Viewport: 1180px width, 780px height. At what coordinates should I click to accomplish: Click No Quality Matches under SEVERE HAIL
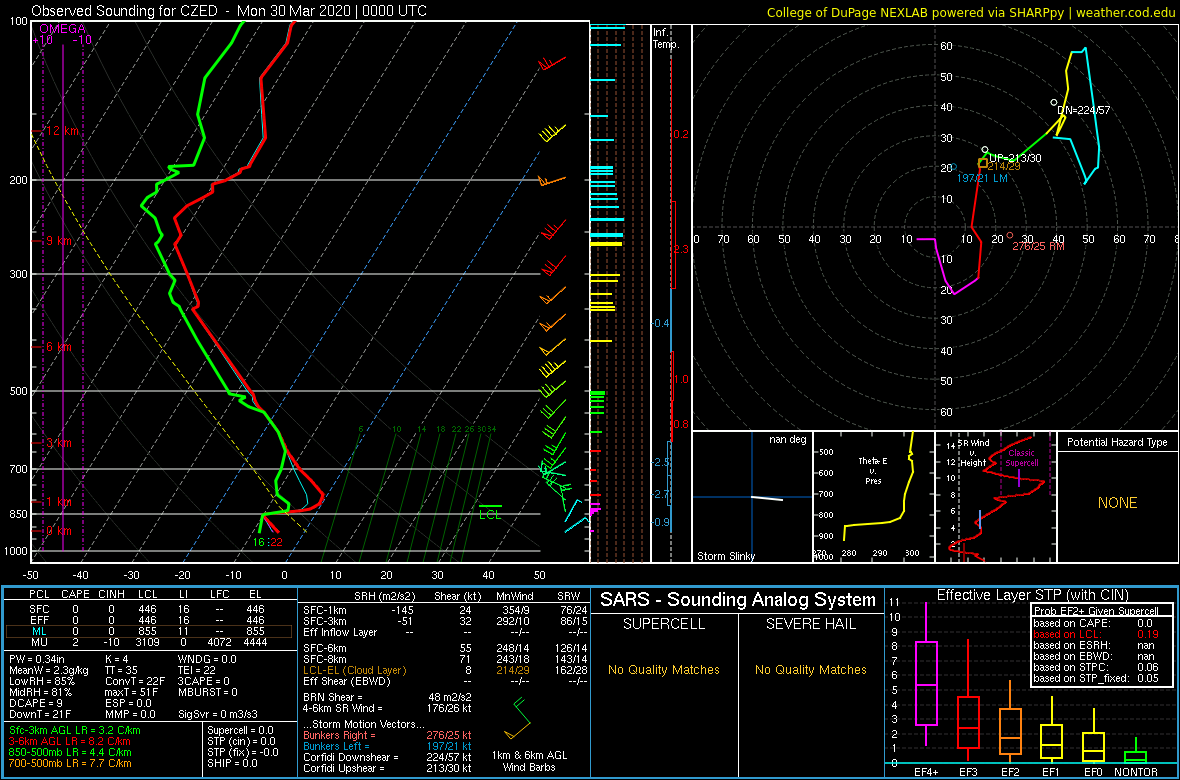[810, 669]
